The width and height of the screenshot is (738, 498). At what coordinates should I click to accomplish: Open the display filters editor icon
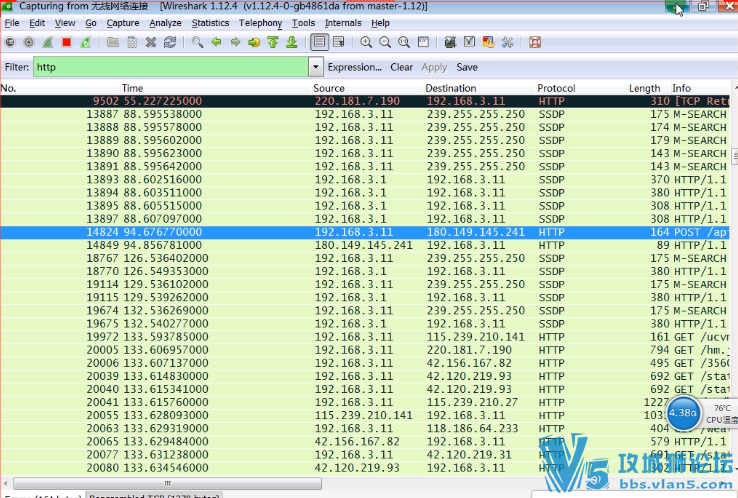(469, 42)
